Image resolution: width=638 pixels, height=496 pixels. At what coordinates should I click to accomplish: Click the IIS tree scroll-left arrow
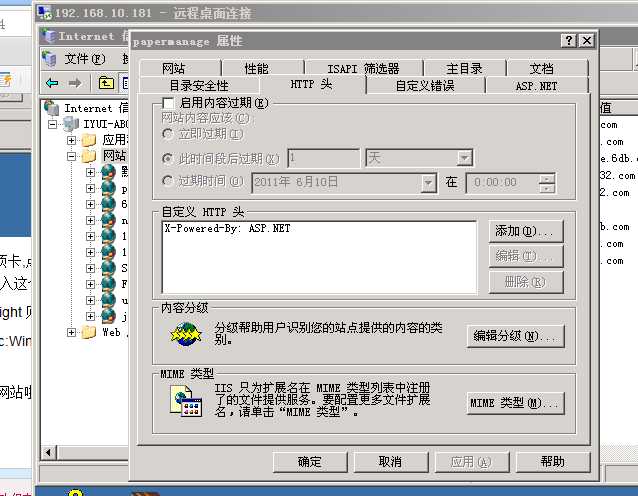pos(49,452)
